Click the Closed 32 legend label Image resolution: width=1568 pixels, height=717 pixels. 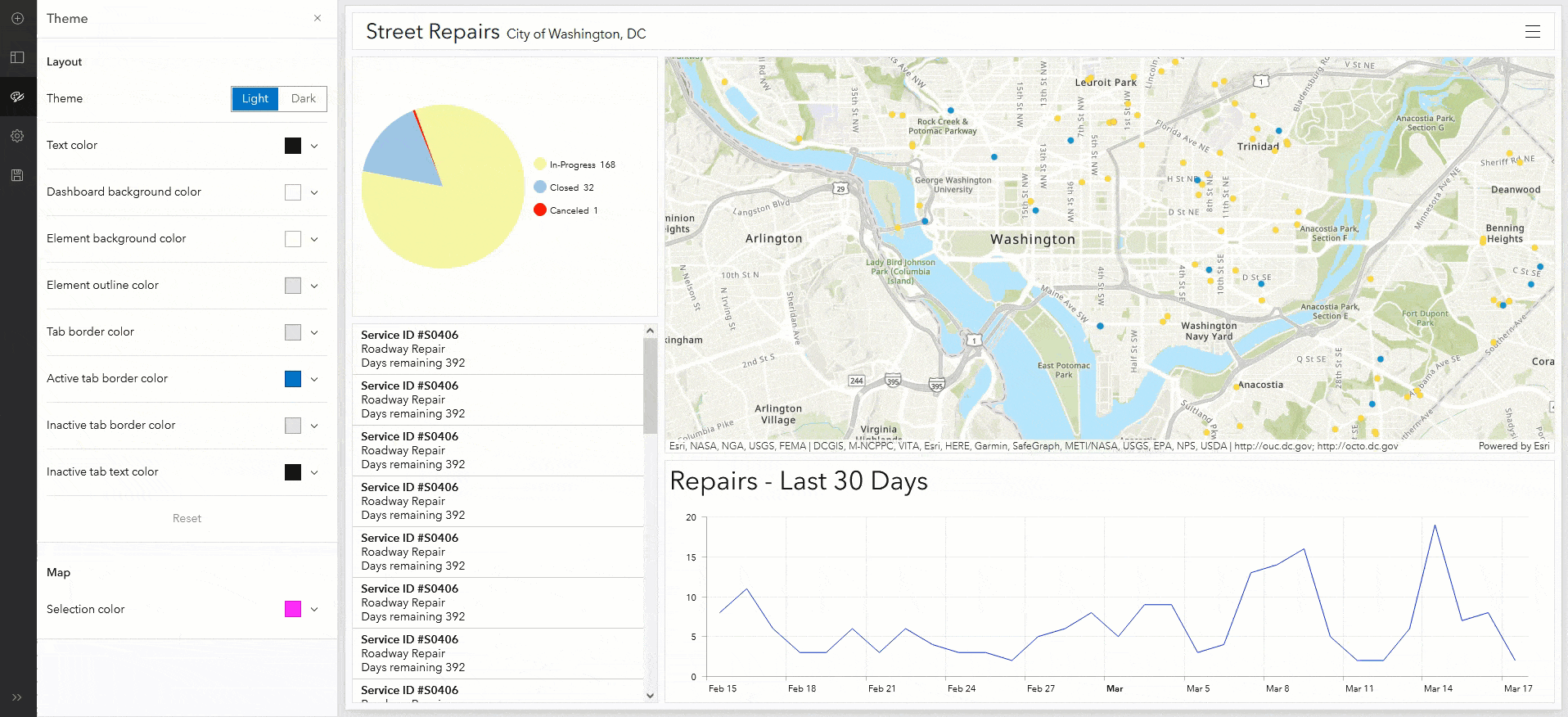(x=572, y=187)
